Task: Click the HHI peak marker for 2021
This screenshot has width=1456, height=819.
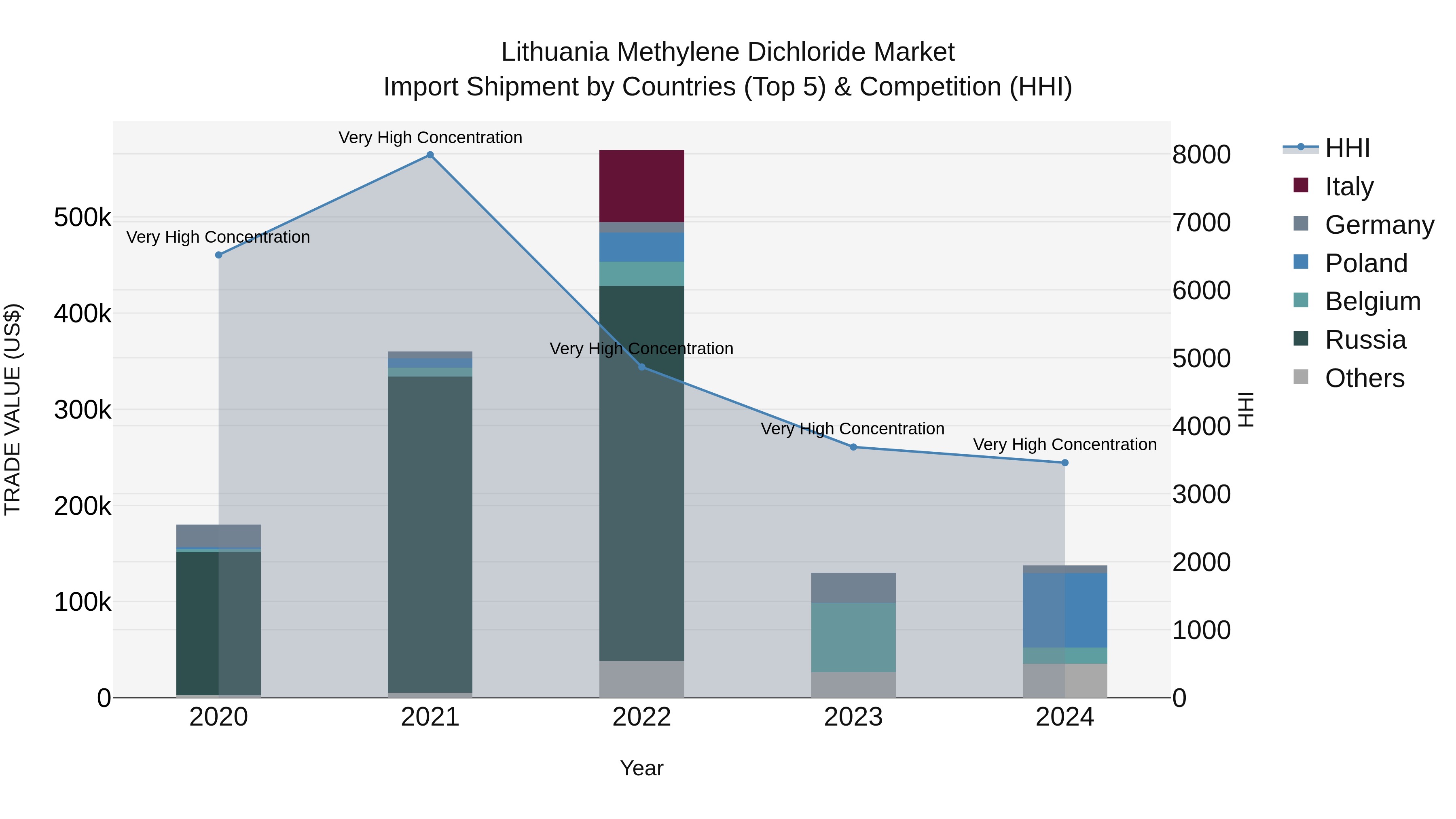Action: click(430, 155)
